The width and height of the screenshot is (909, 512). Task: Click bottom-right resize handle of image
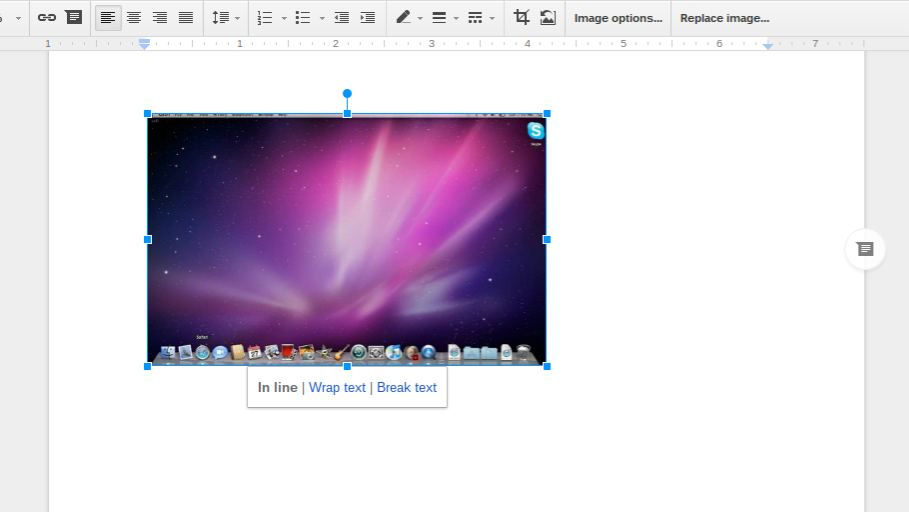coord(547,366)
